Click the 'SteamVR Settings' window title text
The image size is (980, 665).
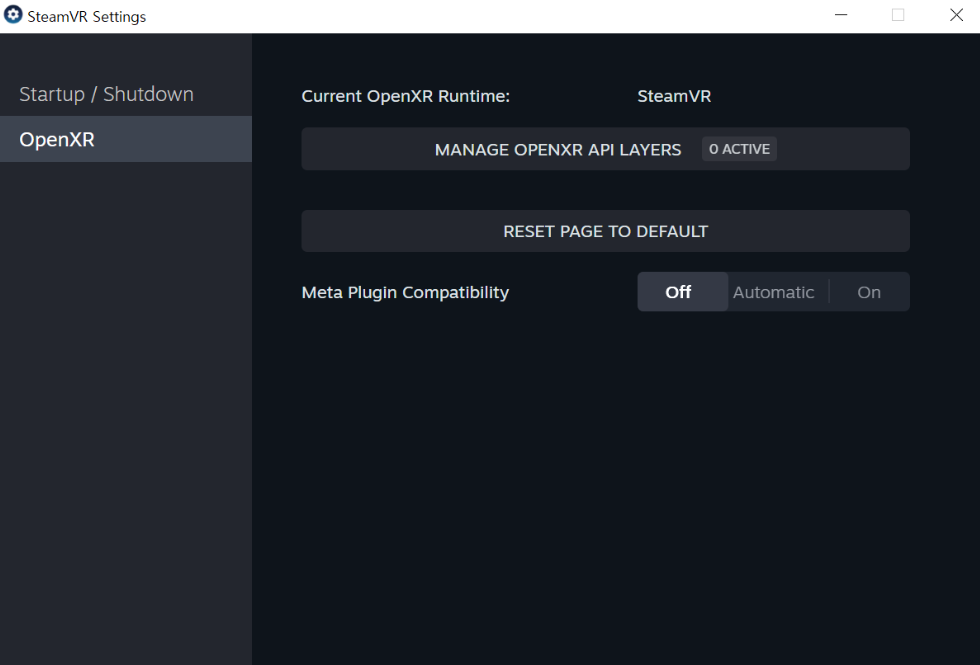87,17
